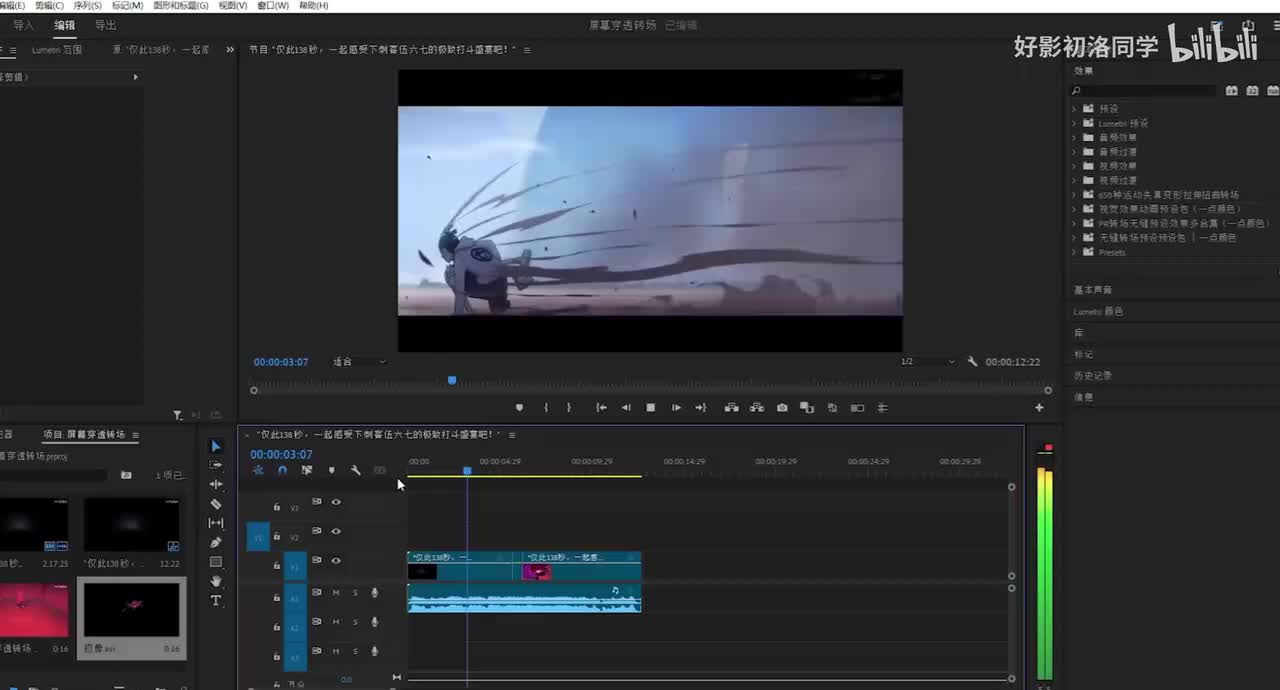Mute audio track A2
This screenshot has width=1280, height=690.
pyautogui.click(x=336, y=622)
